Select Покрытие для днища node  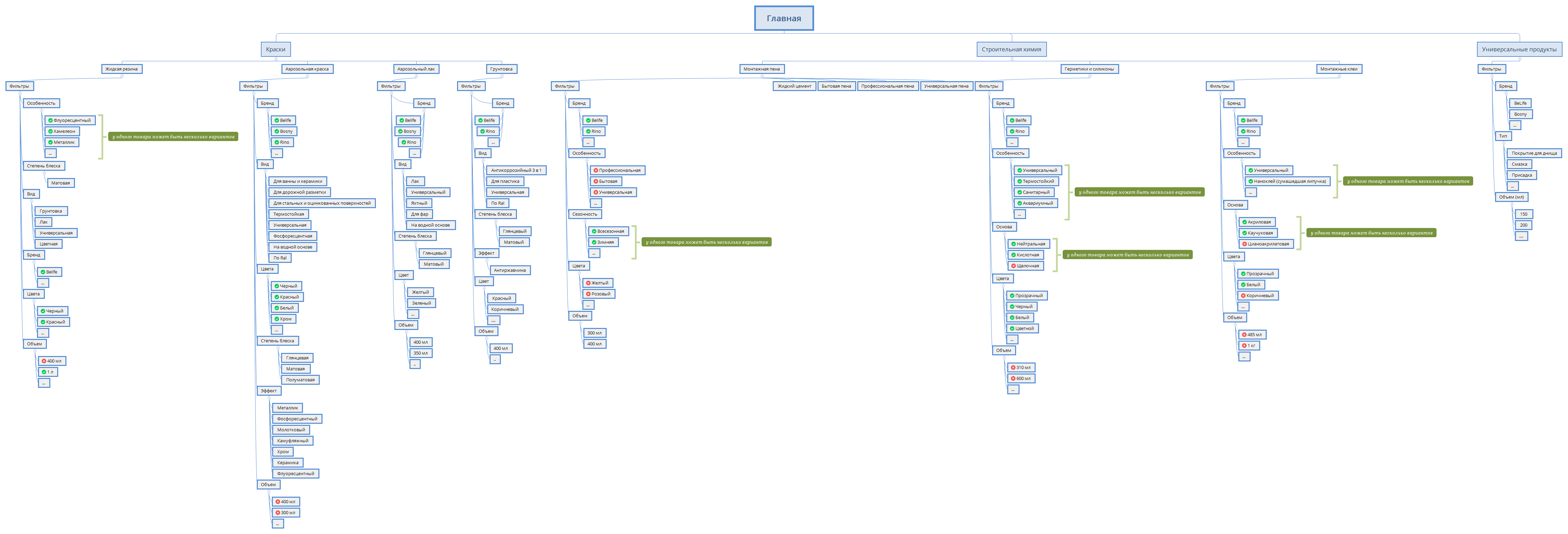[1534, 153]
